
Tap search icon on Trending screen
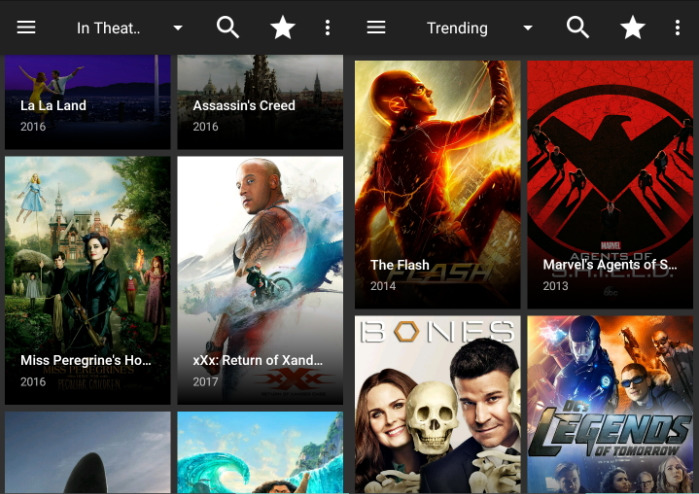coord(578,28)
